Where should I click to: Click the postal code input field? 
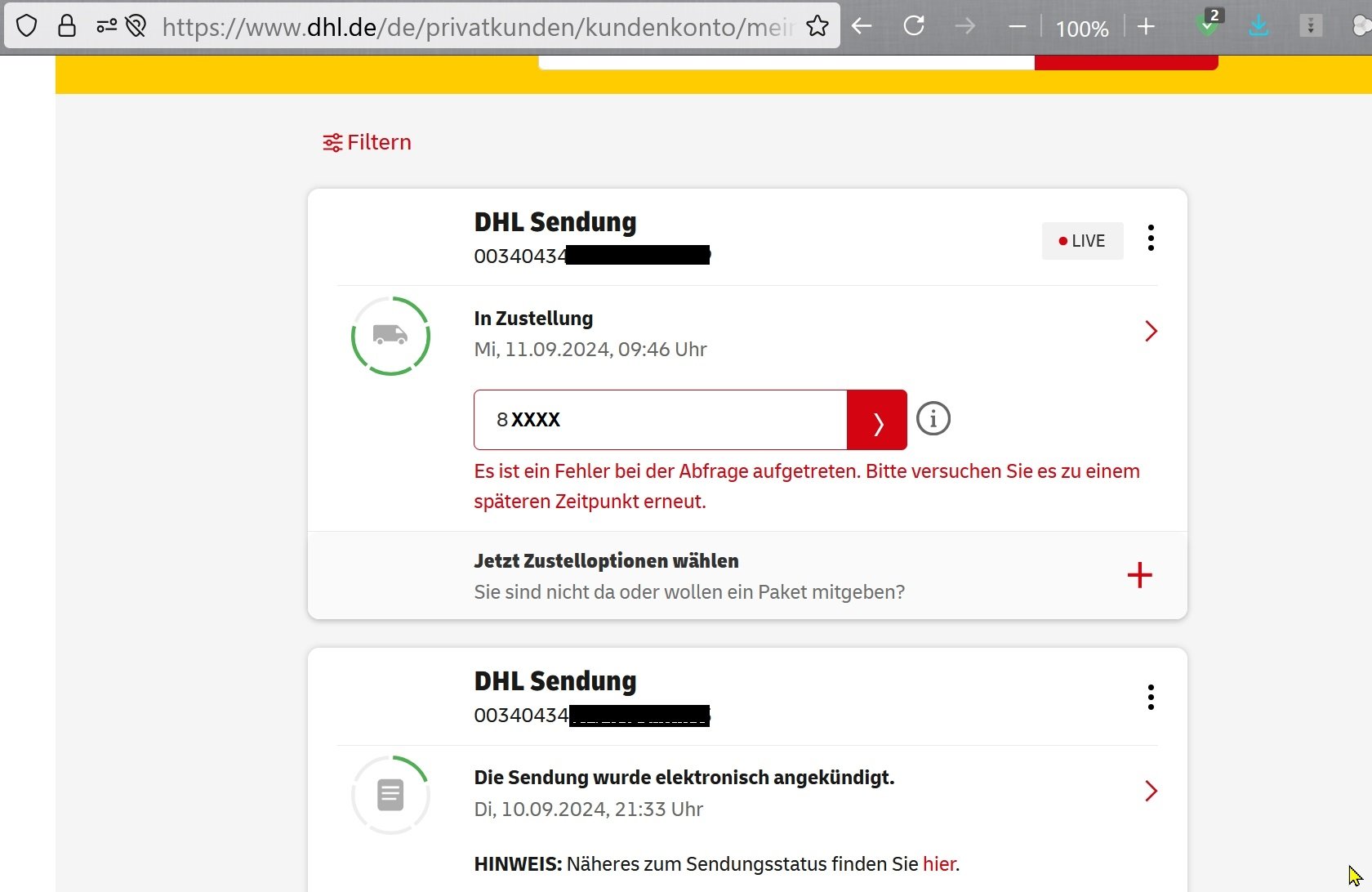[x=660, y=420]
